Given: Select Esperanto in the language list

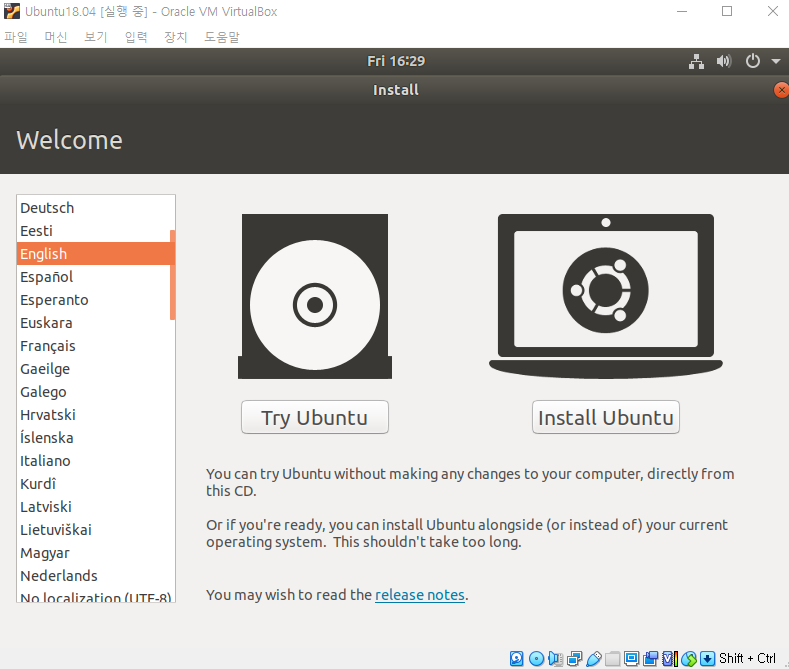Looking at the screenshot, I should coord(94,300).
